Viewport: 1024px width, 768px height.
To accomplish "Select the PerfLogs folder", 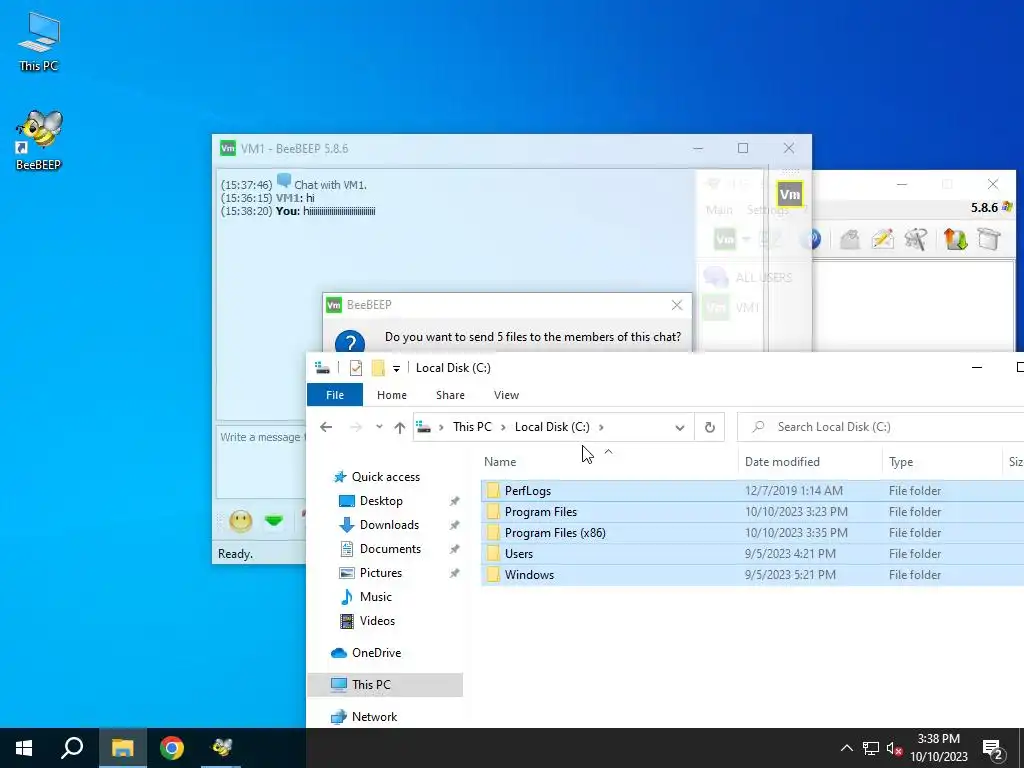I will [752, 491].
